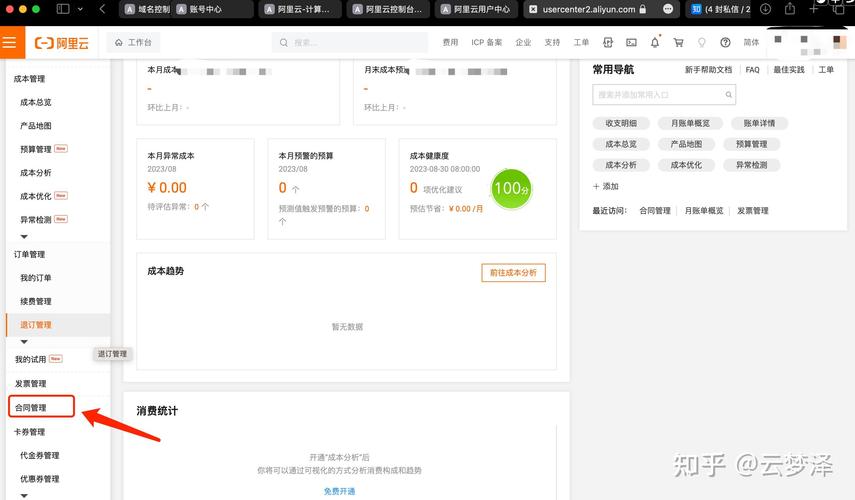Open 支持 header menu
Screen dimensions: 855x500
click(552, 43)
